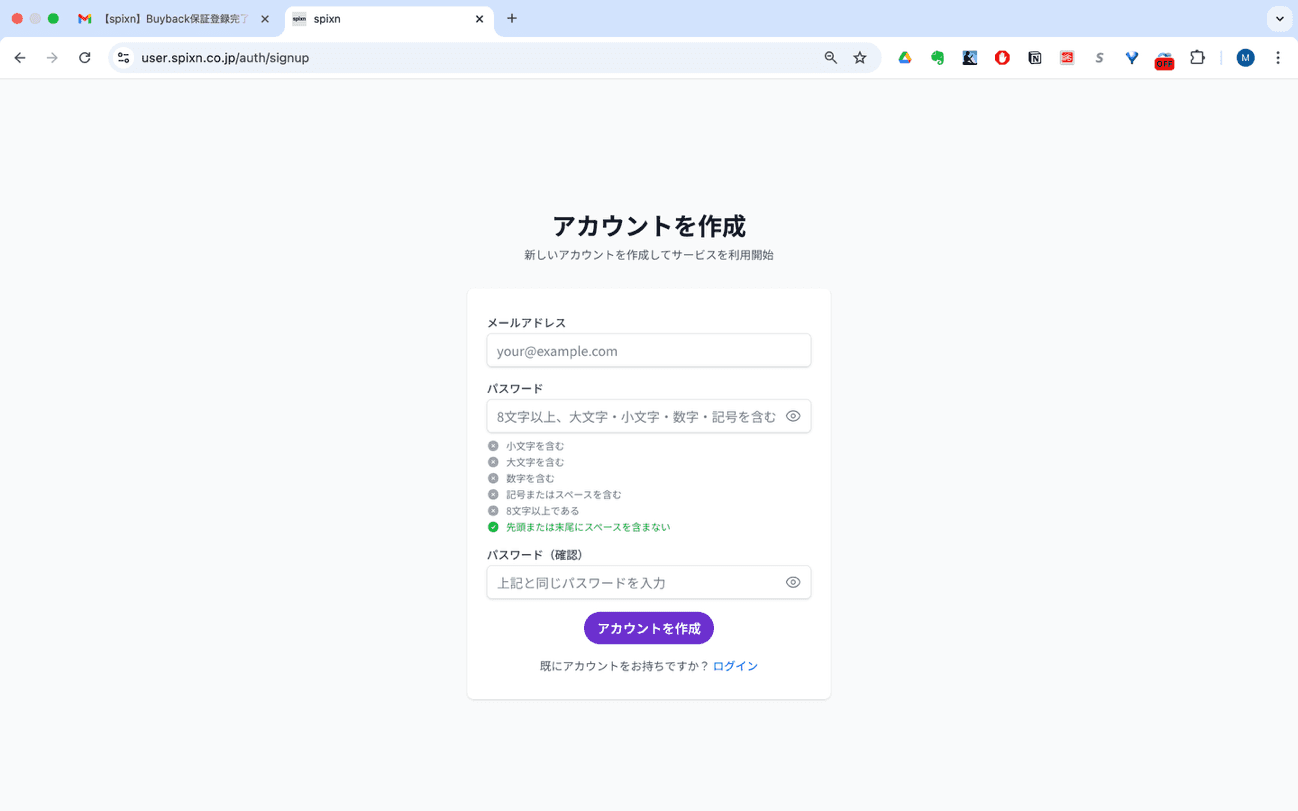Focus the メールアドレス input field
Screen dimensions: 1298x811
[649, 351]
